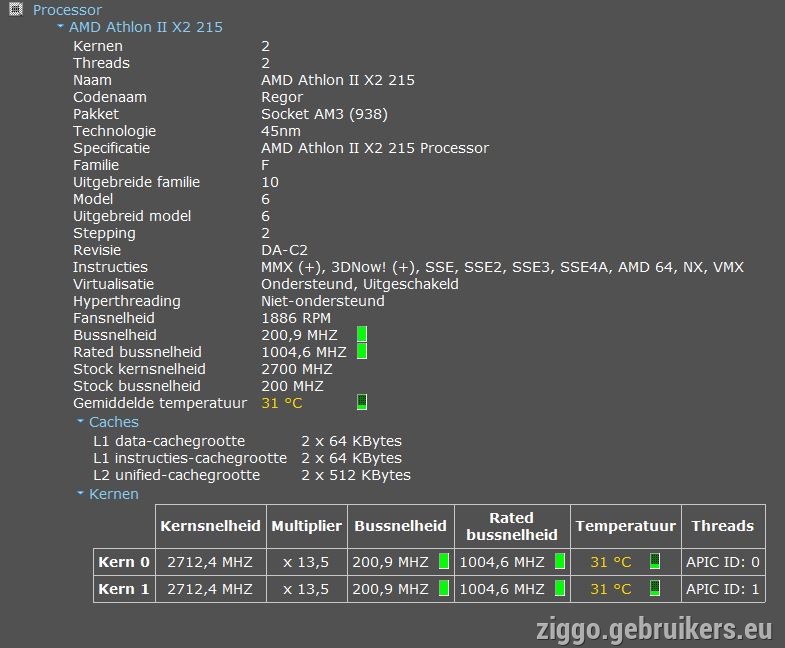This screenshot has width=785, height=648.
Task: Click the Naam label
Action: coord(93,80)
